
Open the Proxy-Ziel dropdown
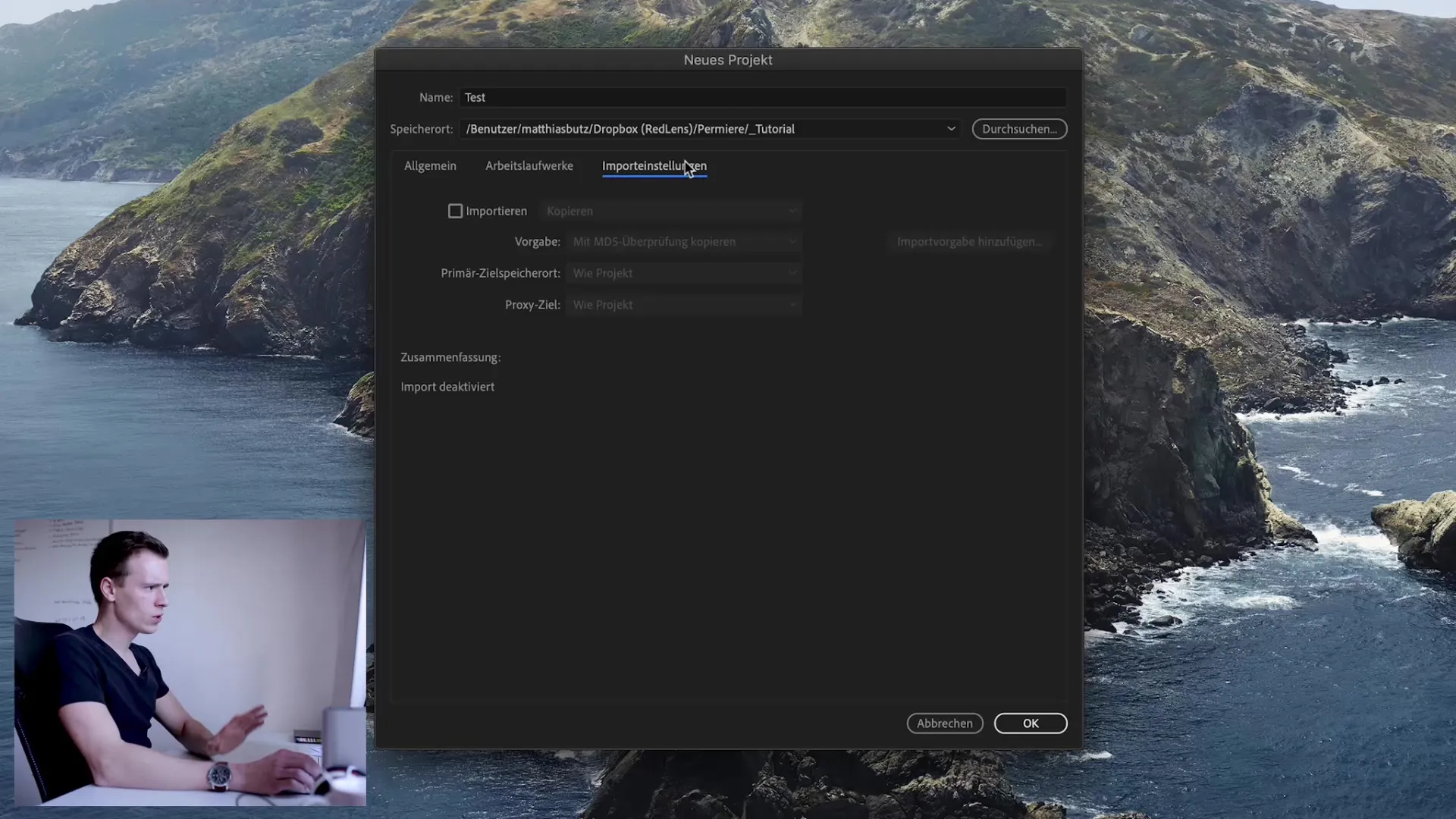(x=683, y=304)
